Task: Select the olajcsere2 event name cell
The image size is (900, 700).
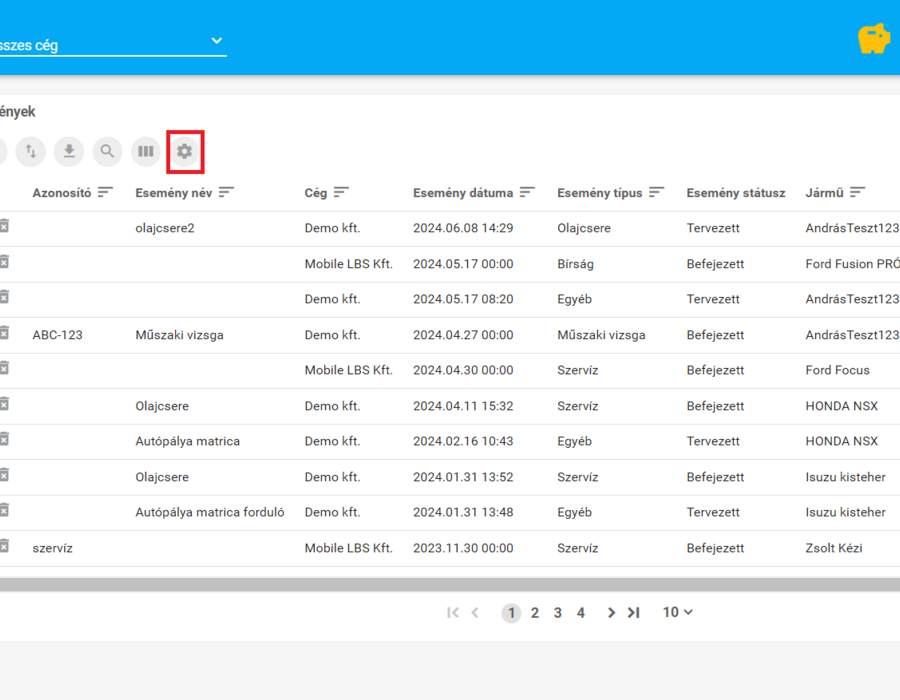Action: coord(165,228)
